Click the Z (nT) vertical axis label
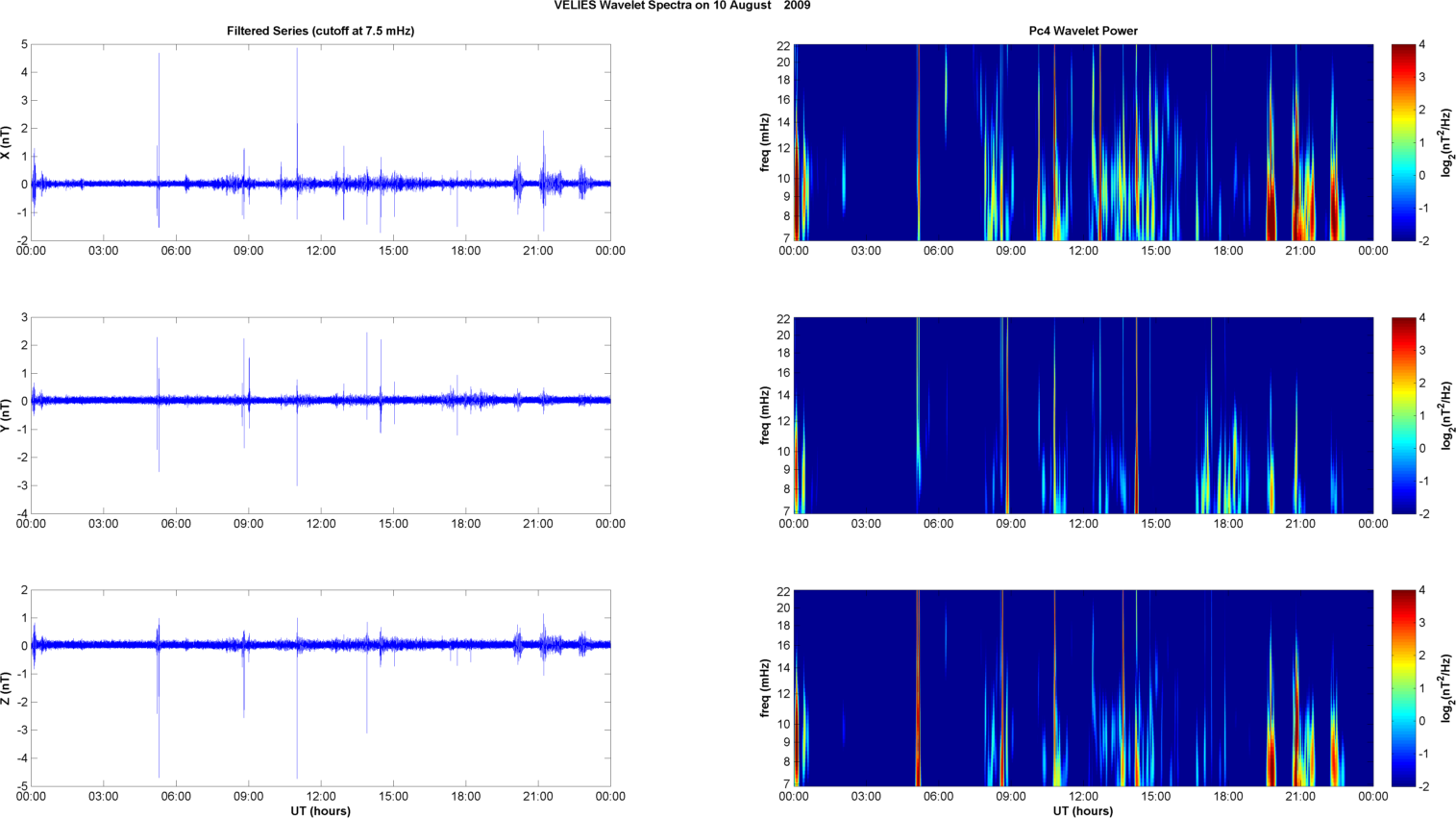Image resolution: width=1456 pixels, height=818 pixels. pyautogui.click(x=6, y=688)
